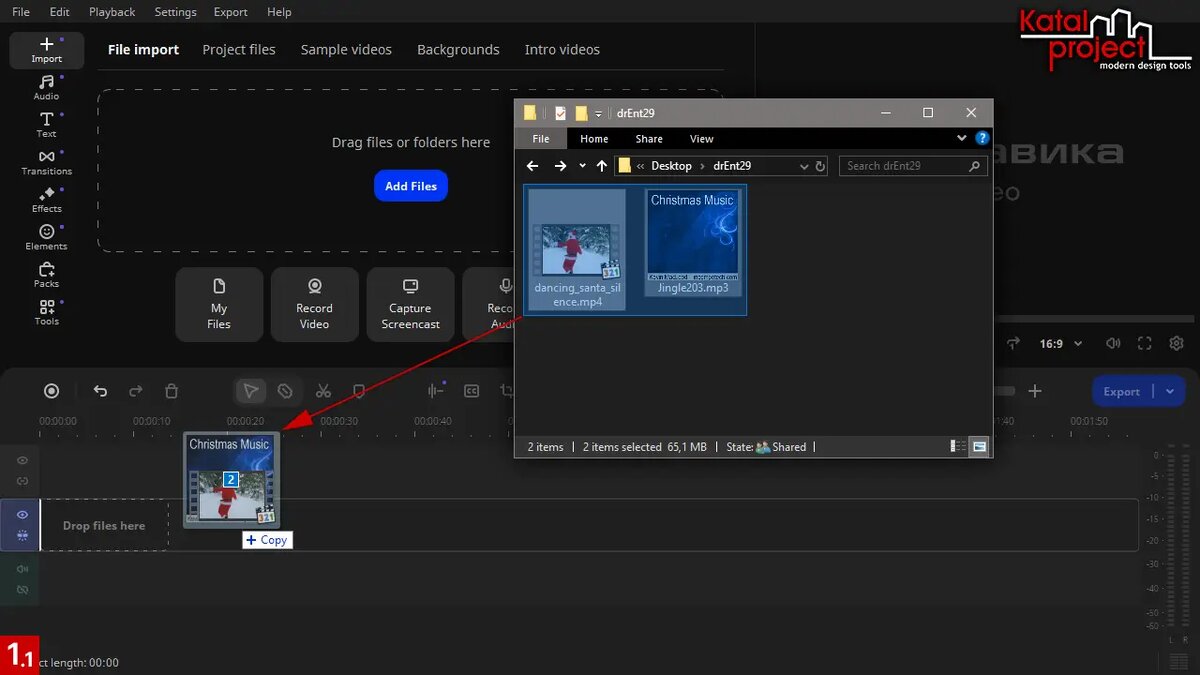Toggle visibility eye of the upper overlay track
This screenshot has width=1200, height=675.
(22, 460)
